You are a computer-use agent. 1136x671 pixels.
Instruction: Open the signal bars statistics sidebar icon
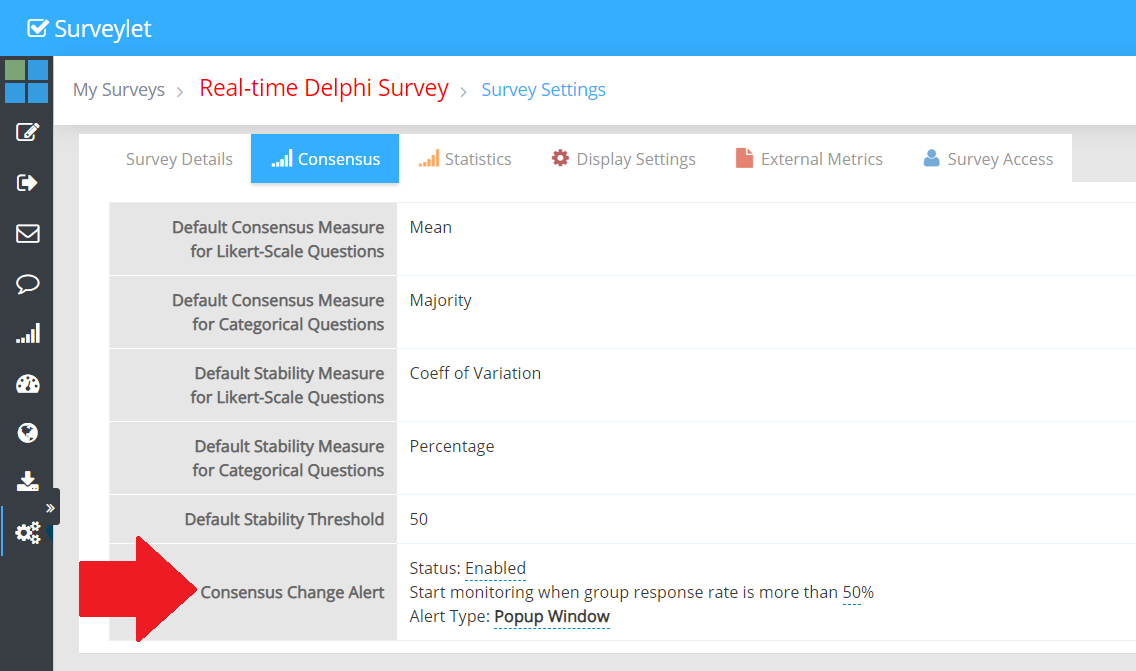(x=27, y=334)
